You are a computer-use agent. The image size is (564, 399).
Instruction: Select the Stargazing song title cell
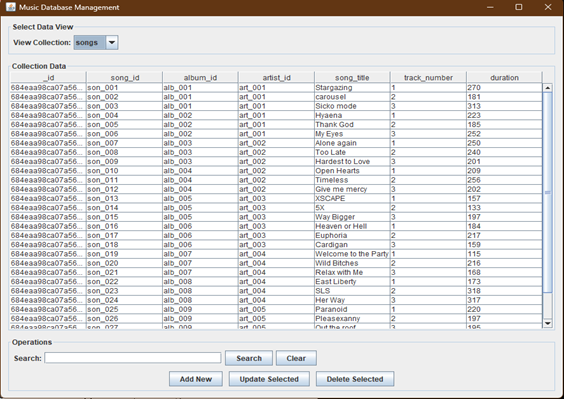pyautogui.click(x=352, y=88)
